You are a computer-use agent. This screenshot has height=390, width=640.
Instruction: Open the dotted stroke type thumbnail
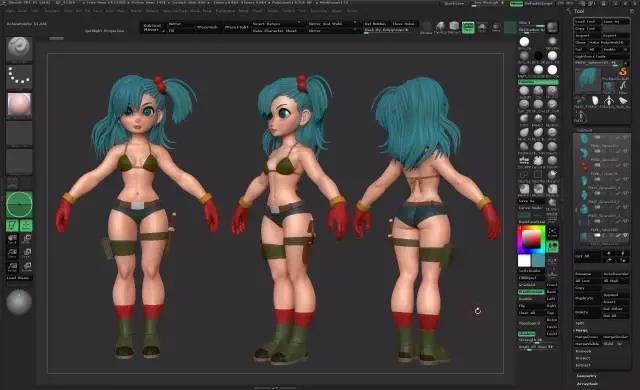(19, 76)
